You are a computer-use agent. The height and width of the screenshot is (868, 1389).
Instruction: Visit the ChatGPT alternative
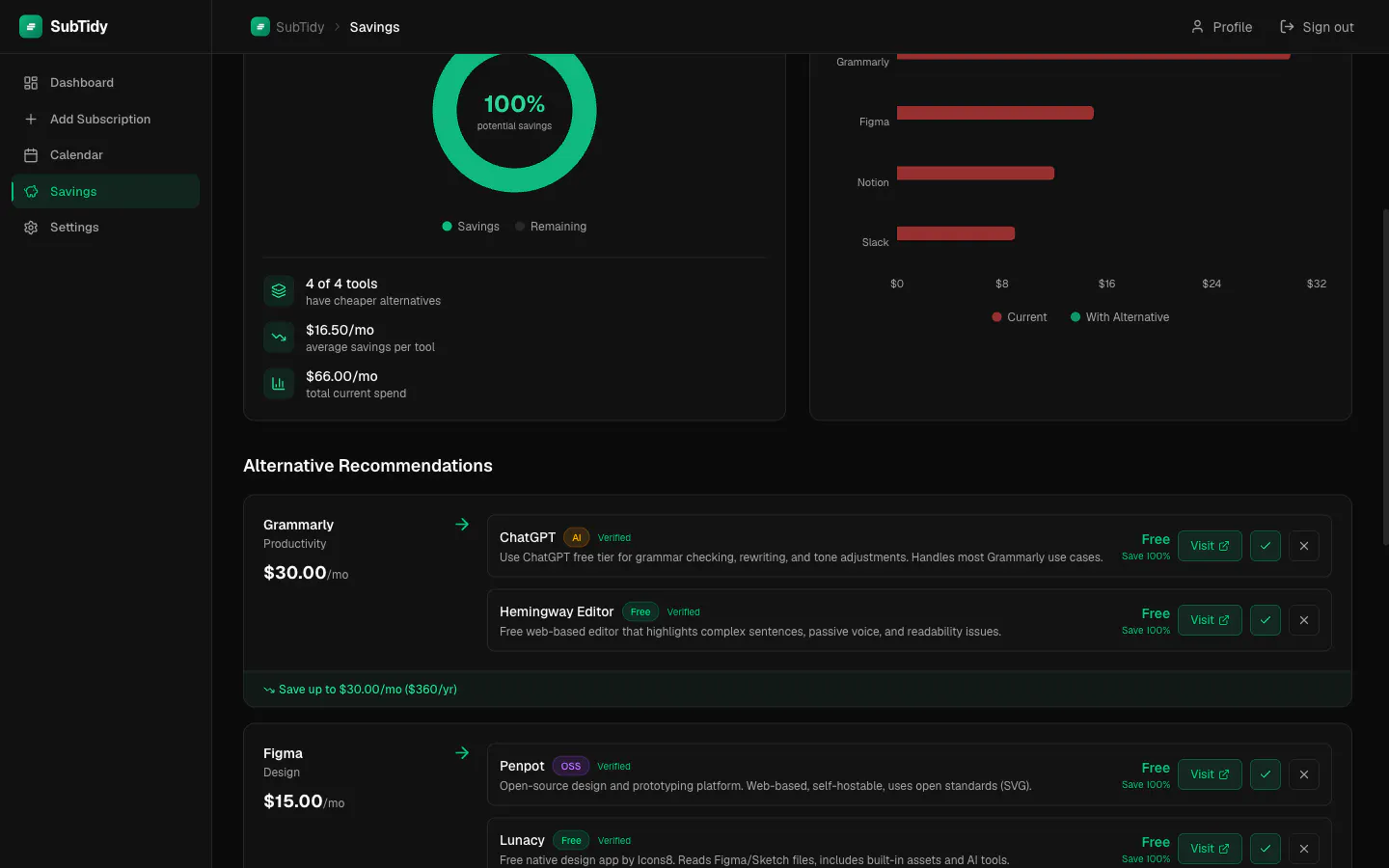click(x=1210, y=546)
